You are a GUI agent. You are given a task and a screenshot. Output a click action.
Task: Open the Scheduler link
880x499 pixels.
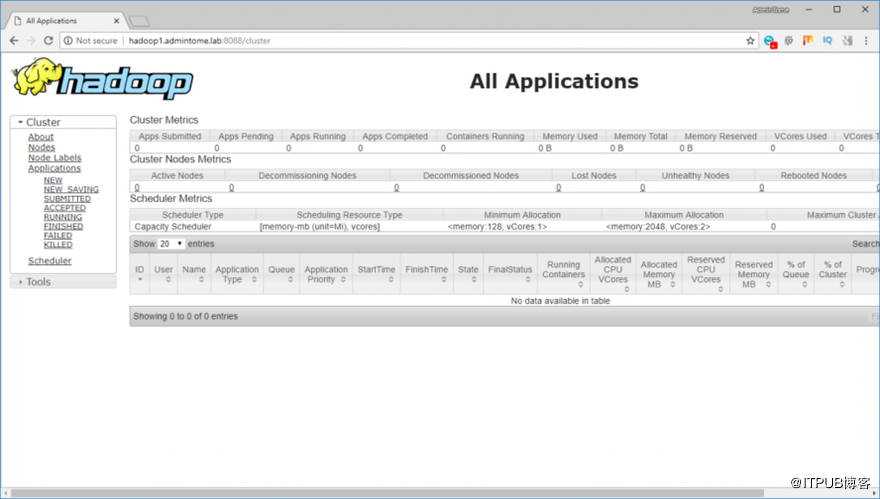[50, 260]
